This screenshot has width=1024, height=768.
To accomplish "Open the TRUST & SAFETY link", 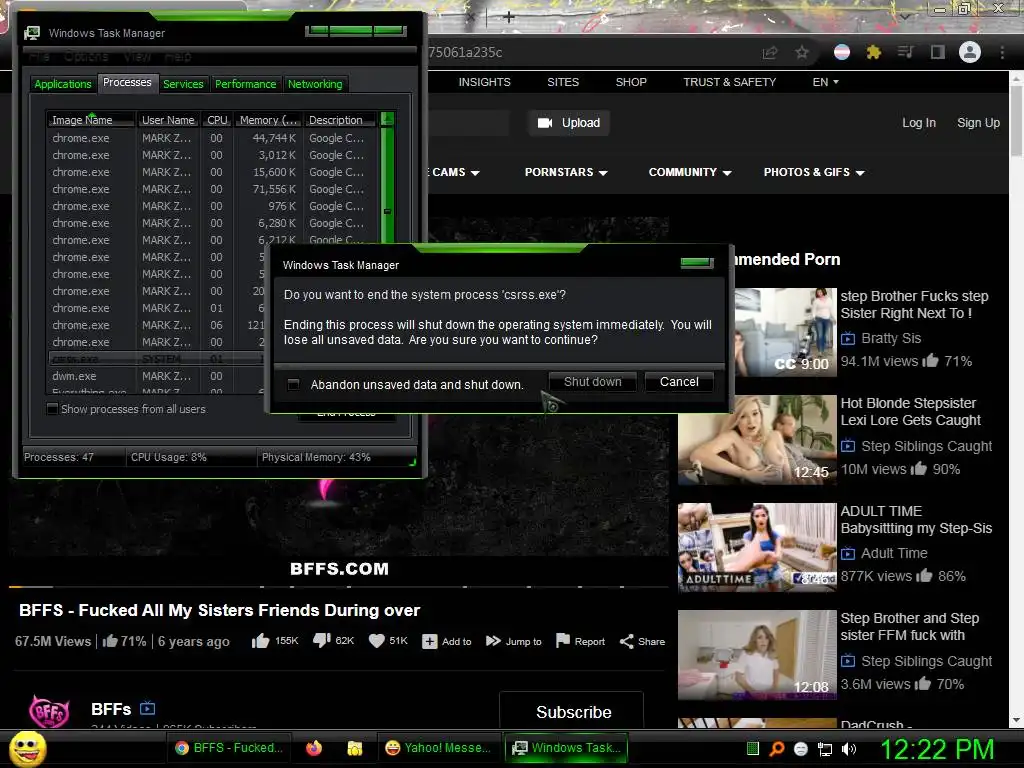I will tap(729, 82).
